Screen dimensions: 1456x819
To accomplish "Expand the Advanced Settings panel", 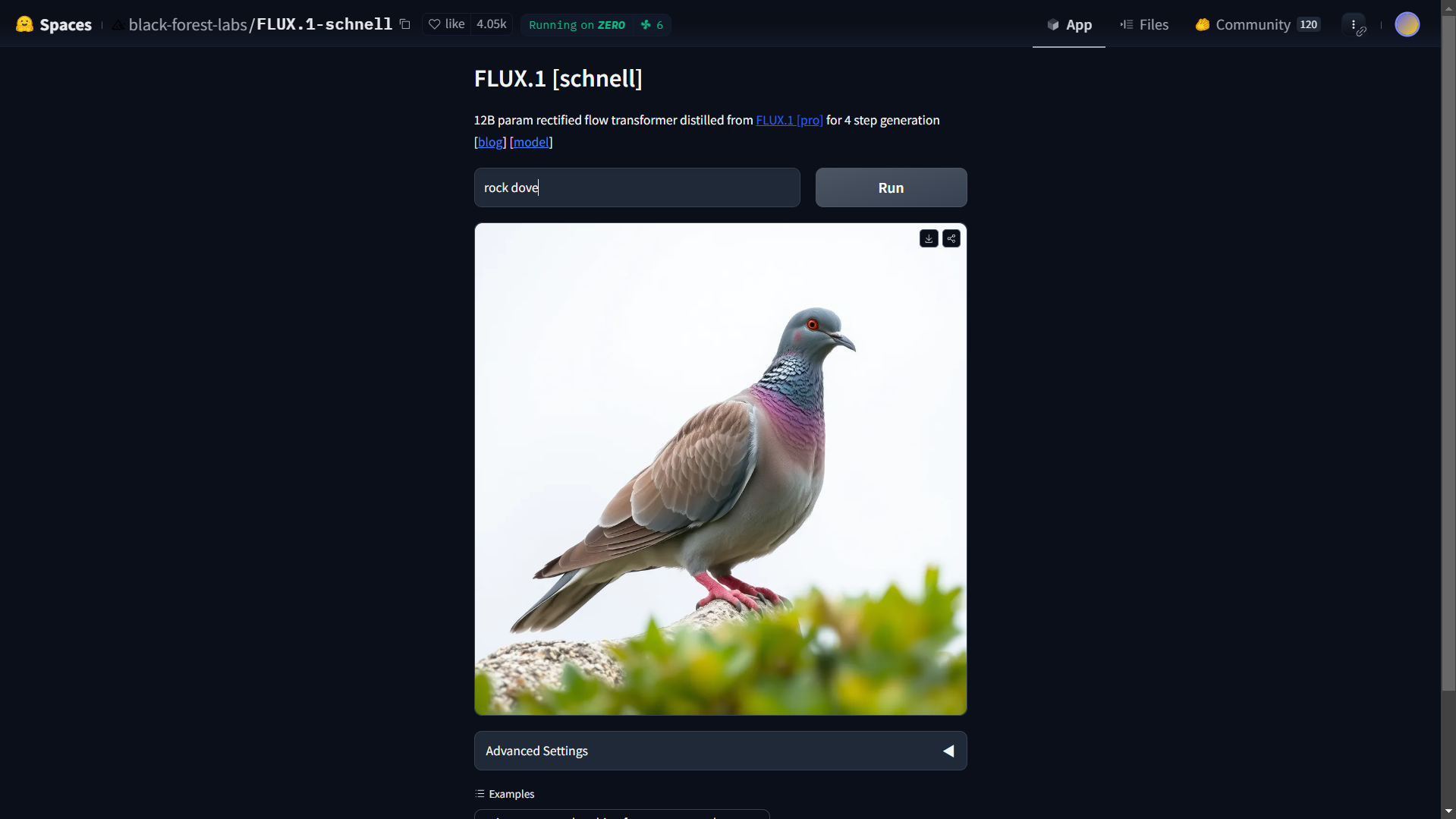I will (721, 751).
